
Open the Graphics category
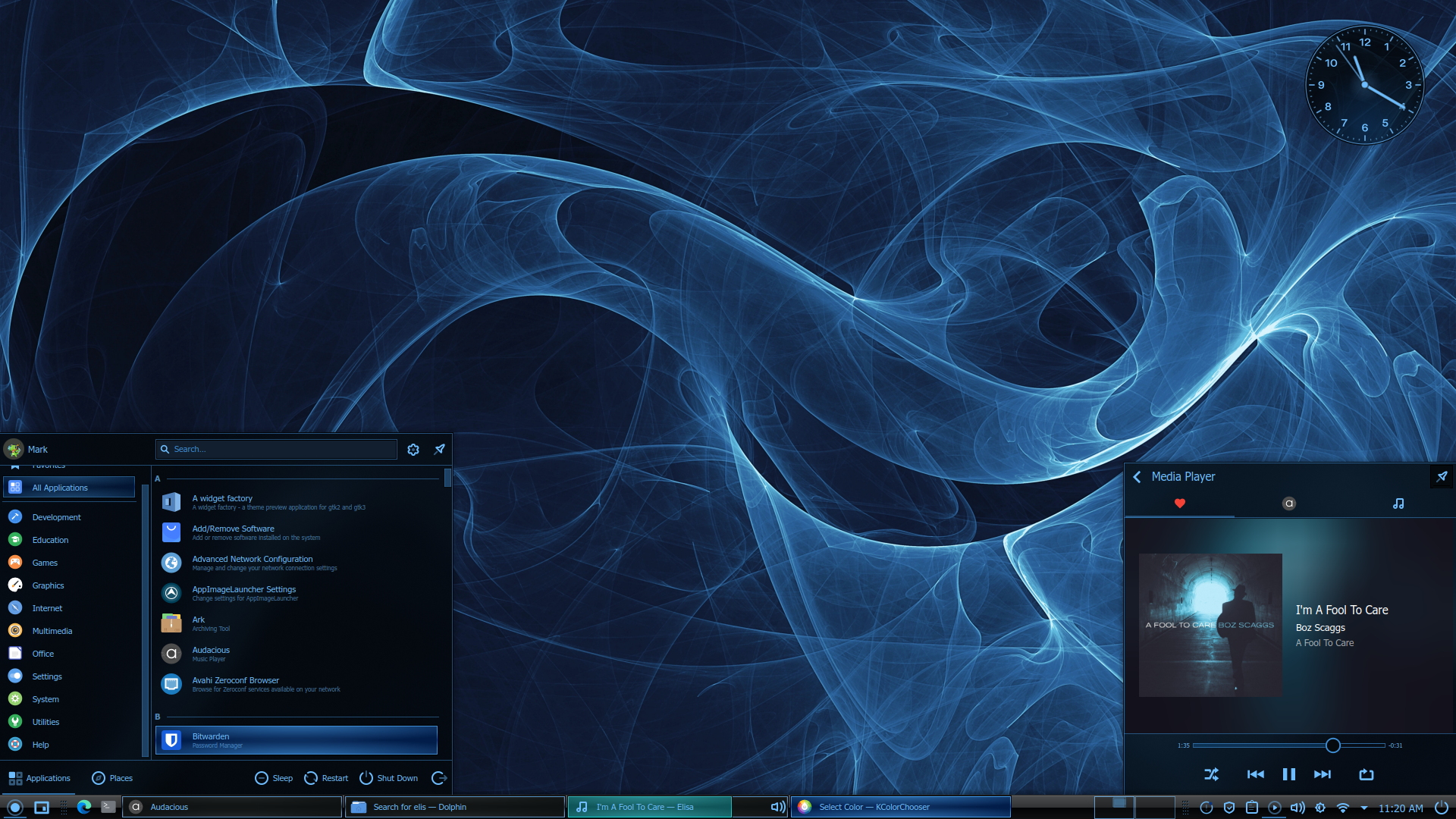pos(69,585)
